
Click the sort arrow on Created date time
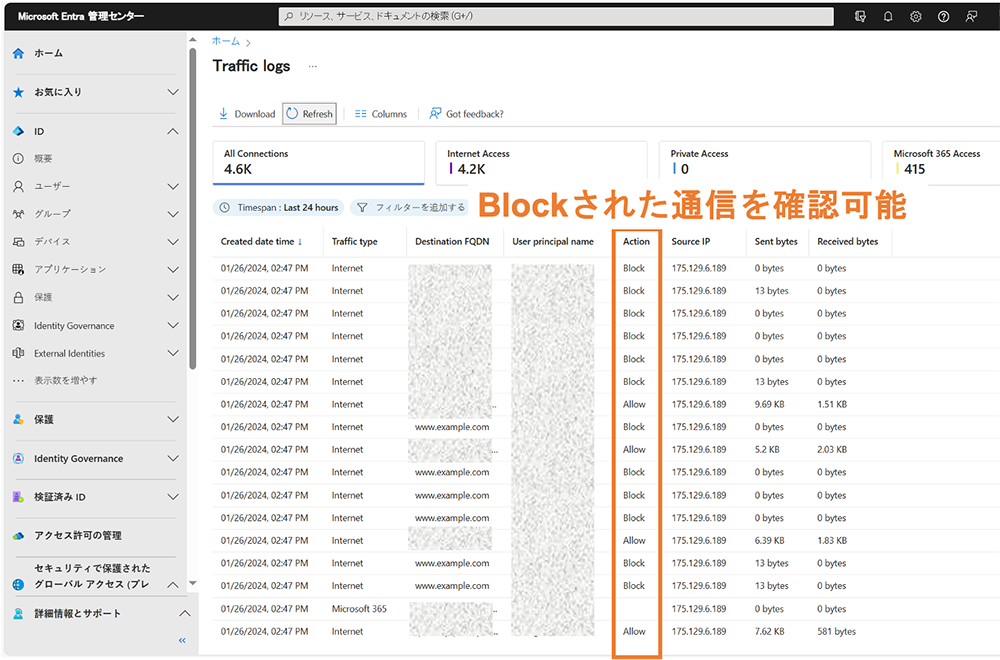(300, 242)
